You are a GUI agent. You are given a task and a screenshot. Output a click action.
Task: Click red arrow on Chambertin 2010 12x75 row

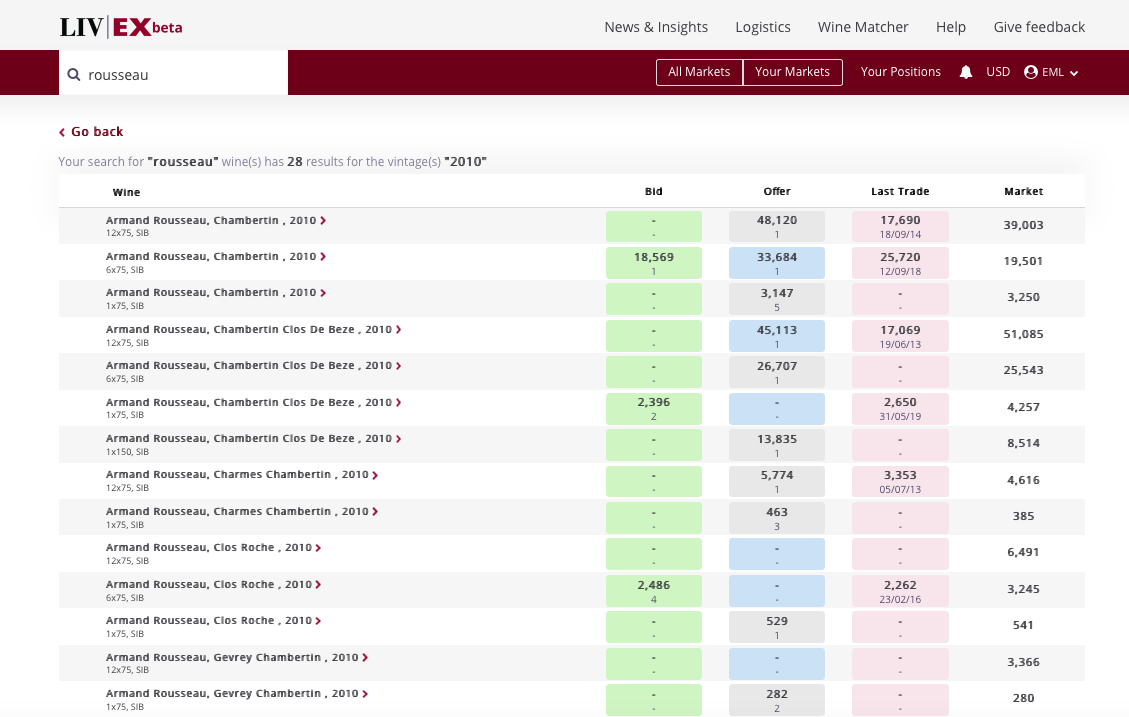323,220
